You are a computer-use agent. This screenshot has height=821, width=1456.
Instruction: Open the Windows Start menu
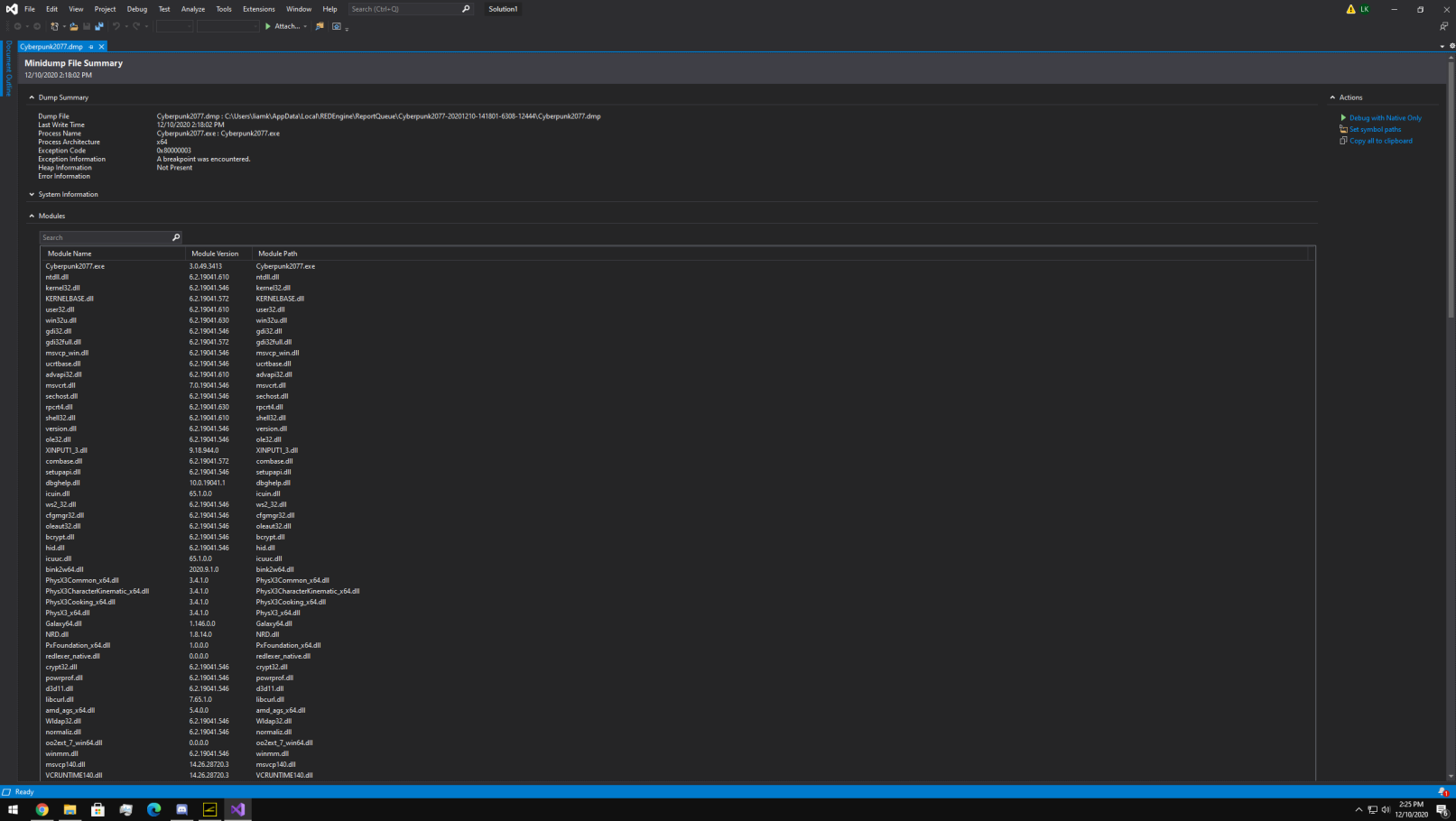click(14, 809)
